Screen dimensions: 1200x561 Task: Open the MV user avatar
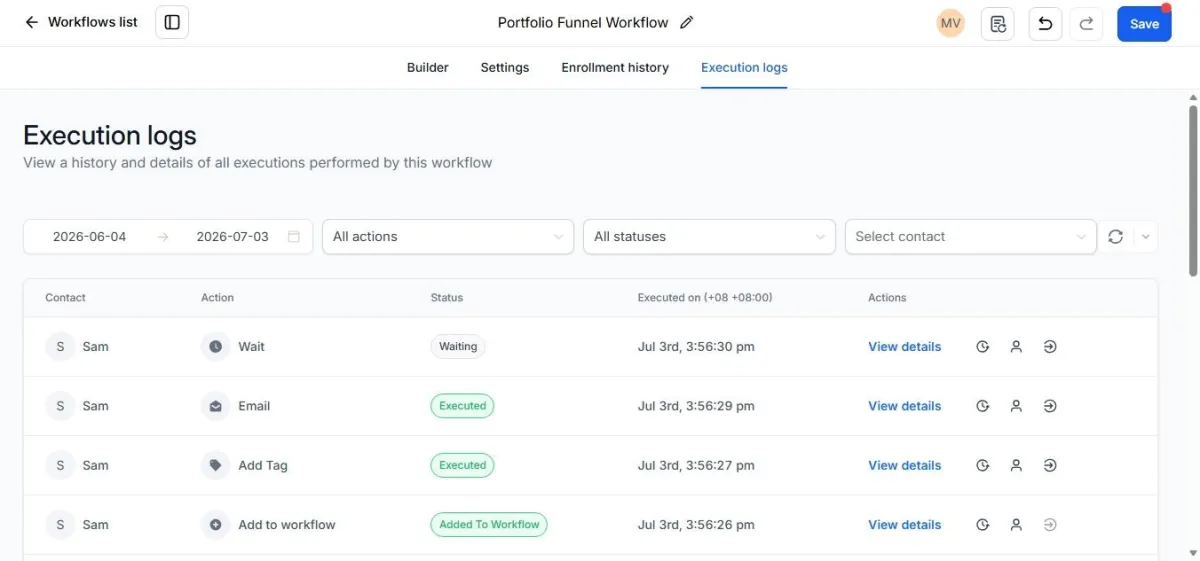(x=950, y=23)
